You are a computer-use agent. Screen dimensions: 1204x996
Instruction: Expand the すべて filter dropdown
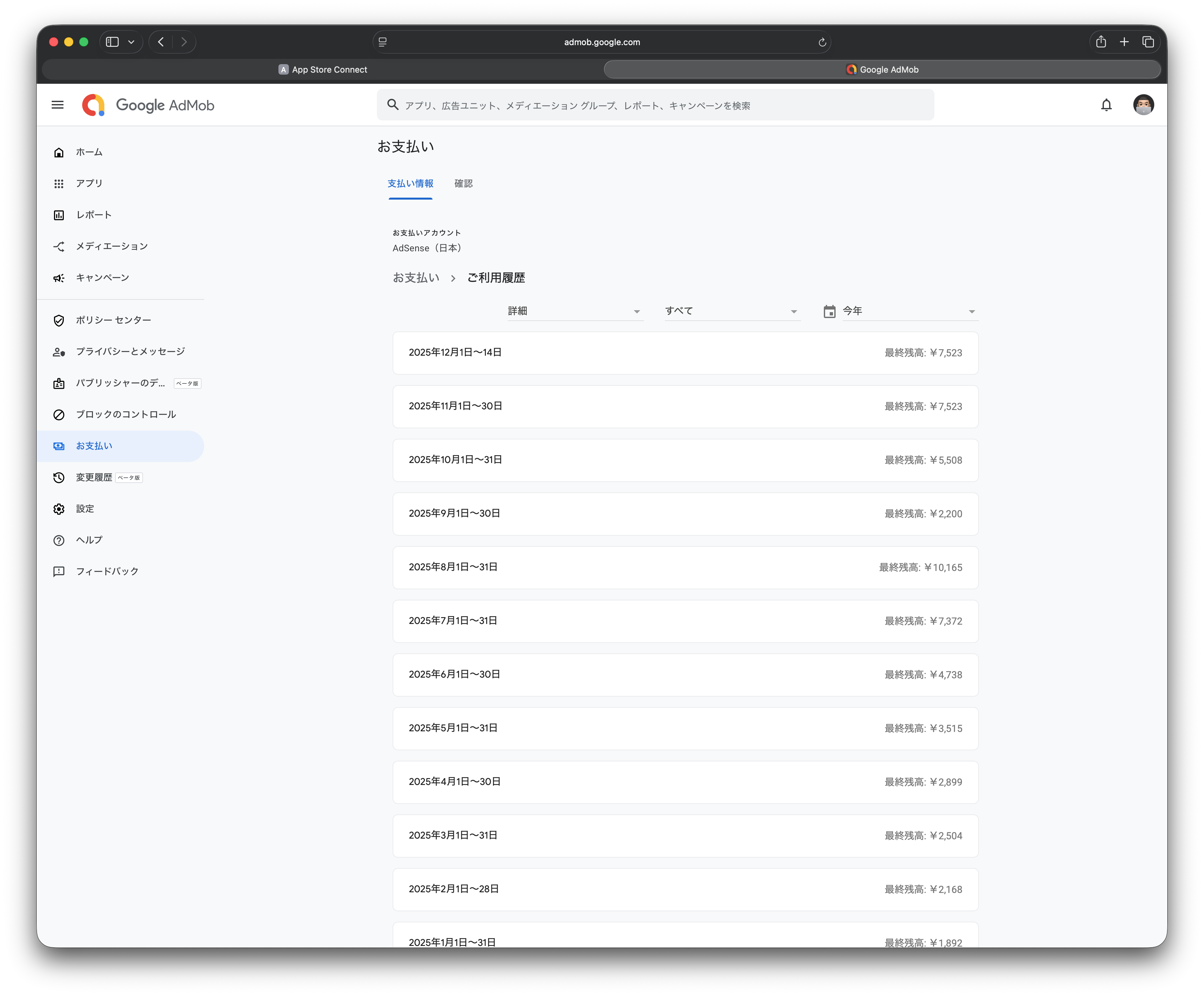(732, 311)
